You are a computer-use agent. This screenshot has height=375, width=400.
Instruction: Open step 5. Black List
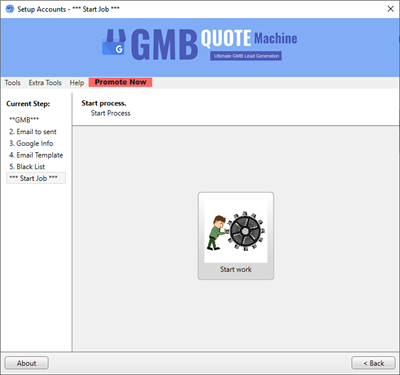(27, 167)
